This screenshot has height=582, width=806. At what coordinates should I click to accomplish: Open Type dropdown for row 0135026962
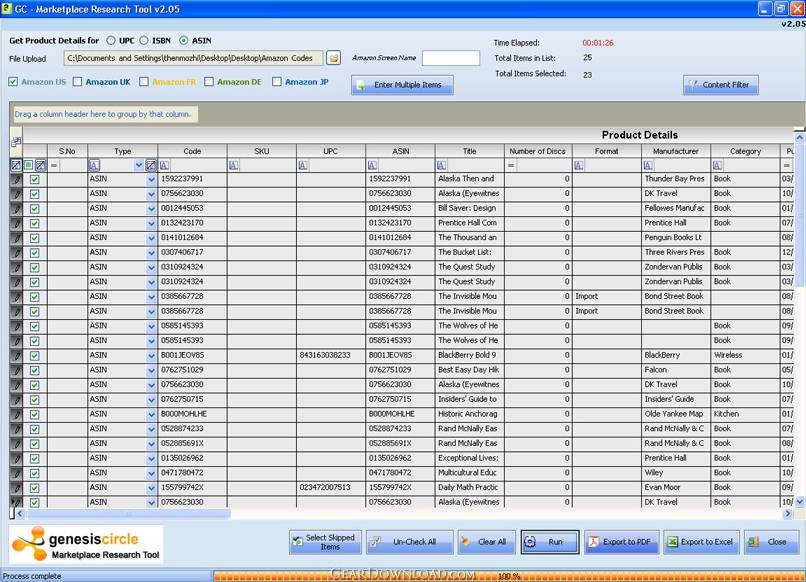pyautogui.click(x=151, y=459)
